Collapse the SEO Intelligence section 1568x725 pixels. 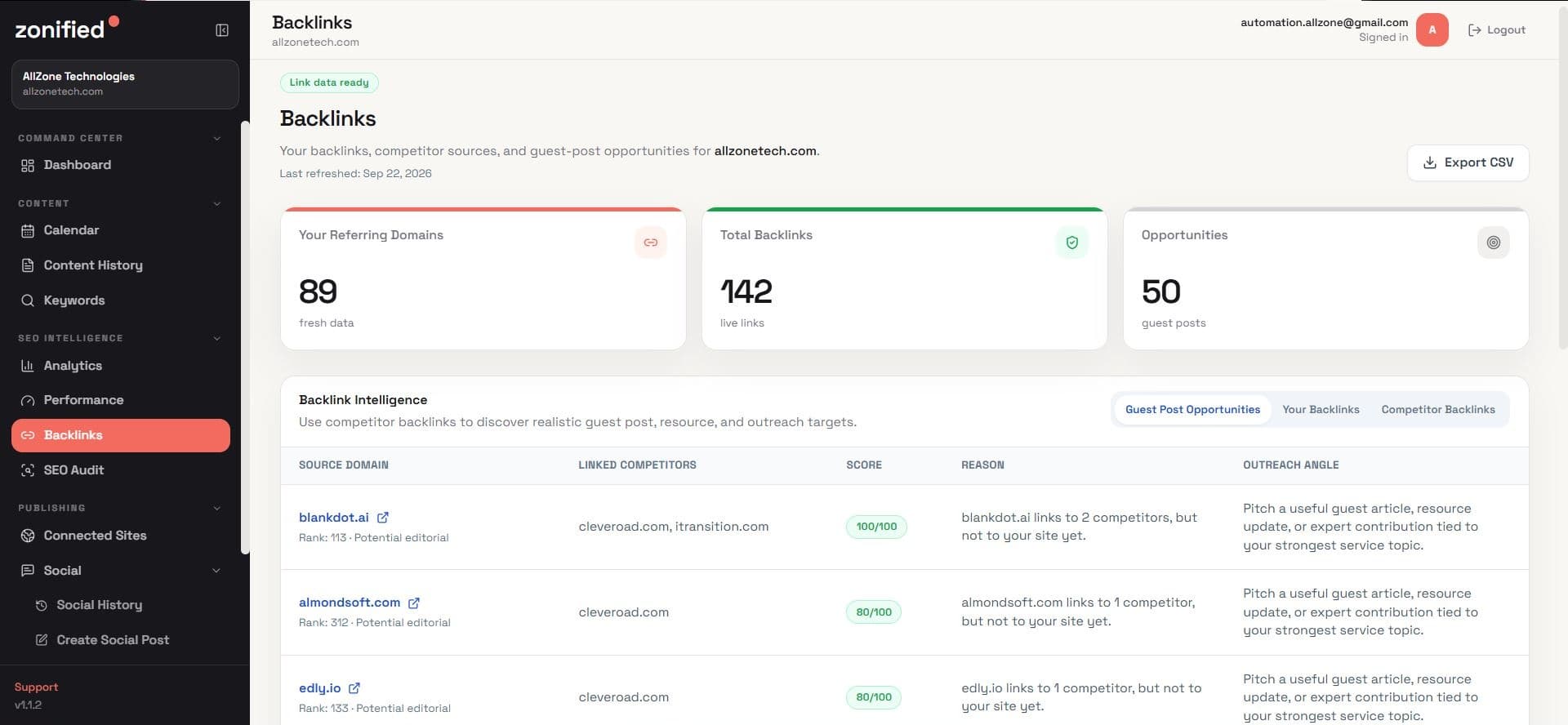tap(217, 338)
